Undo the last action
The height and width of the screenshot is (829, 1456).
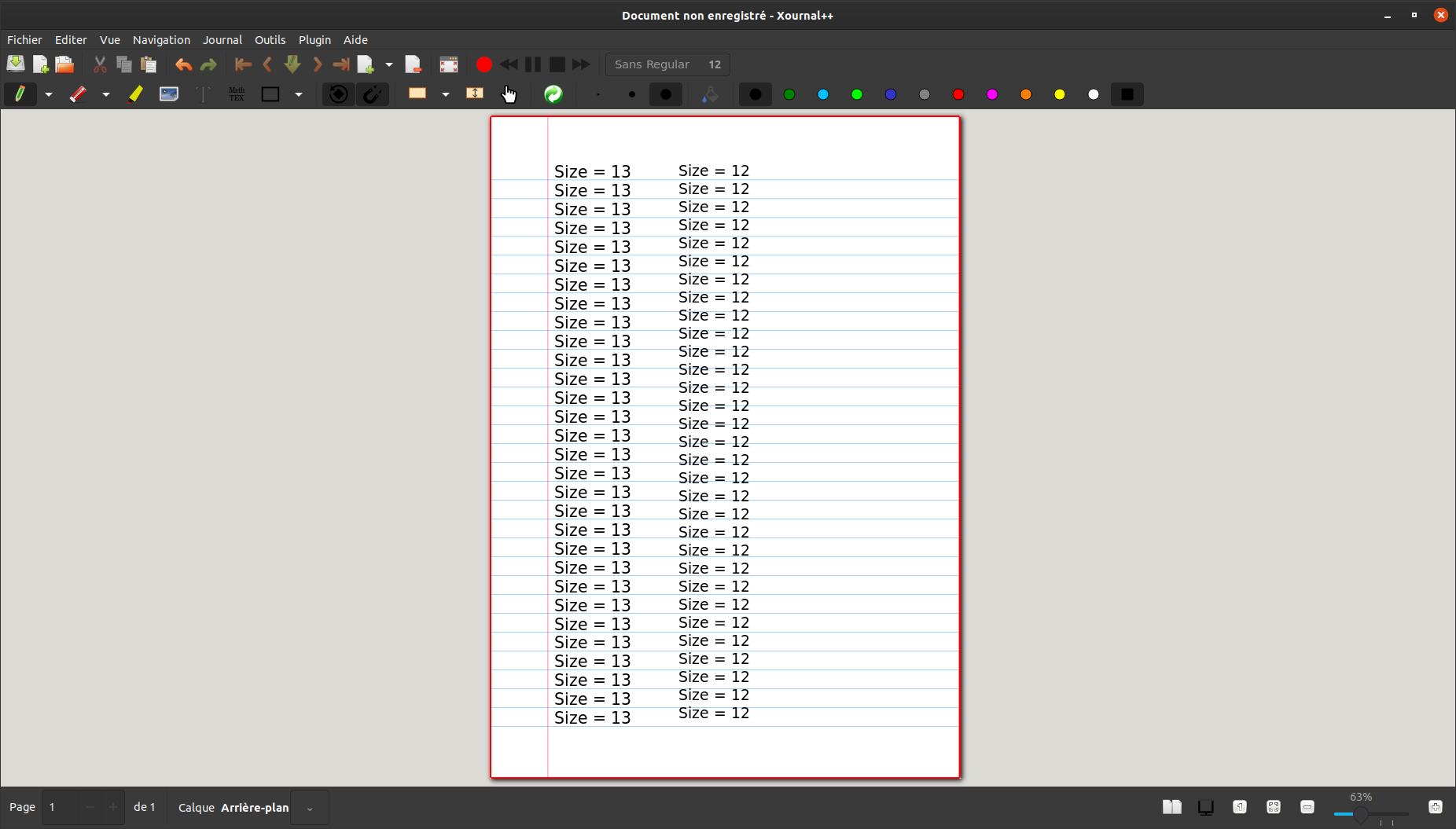(183, 64)
